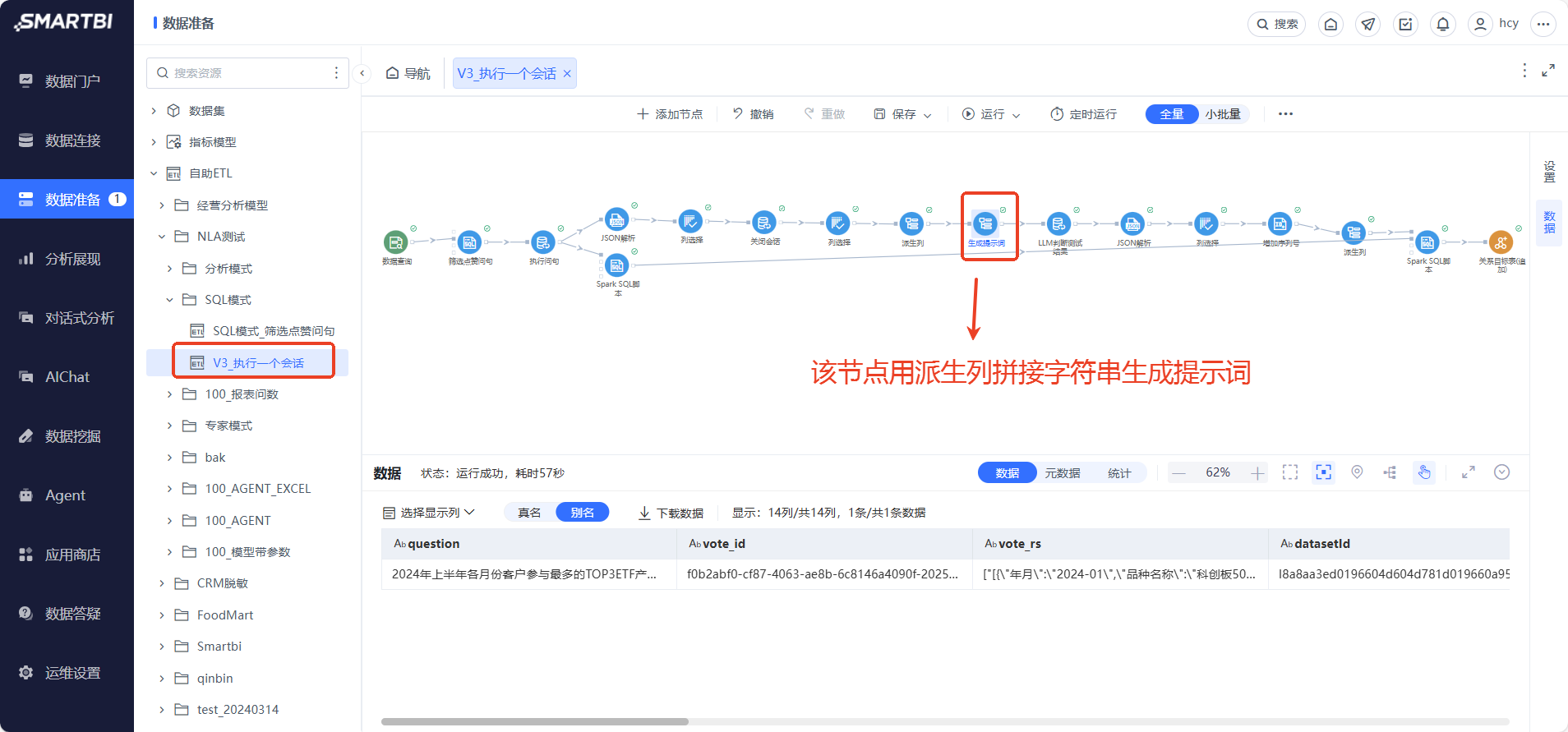Image resolution: width=1568 pixels, height=732 pixels.
Task: Select the 生成提示词 derived column node
Action: (x=985, y=223)
